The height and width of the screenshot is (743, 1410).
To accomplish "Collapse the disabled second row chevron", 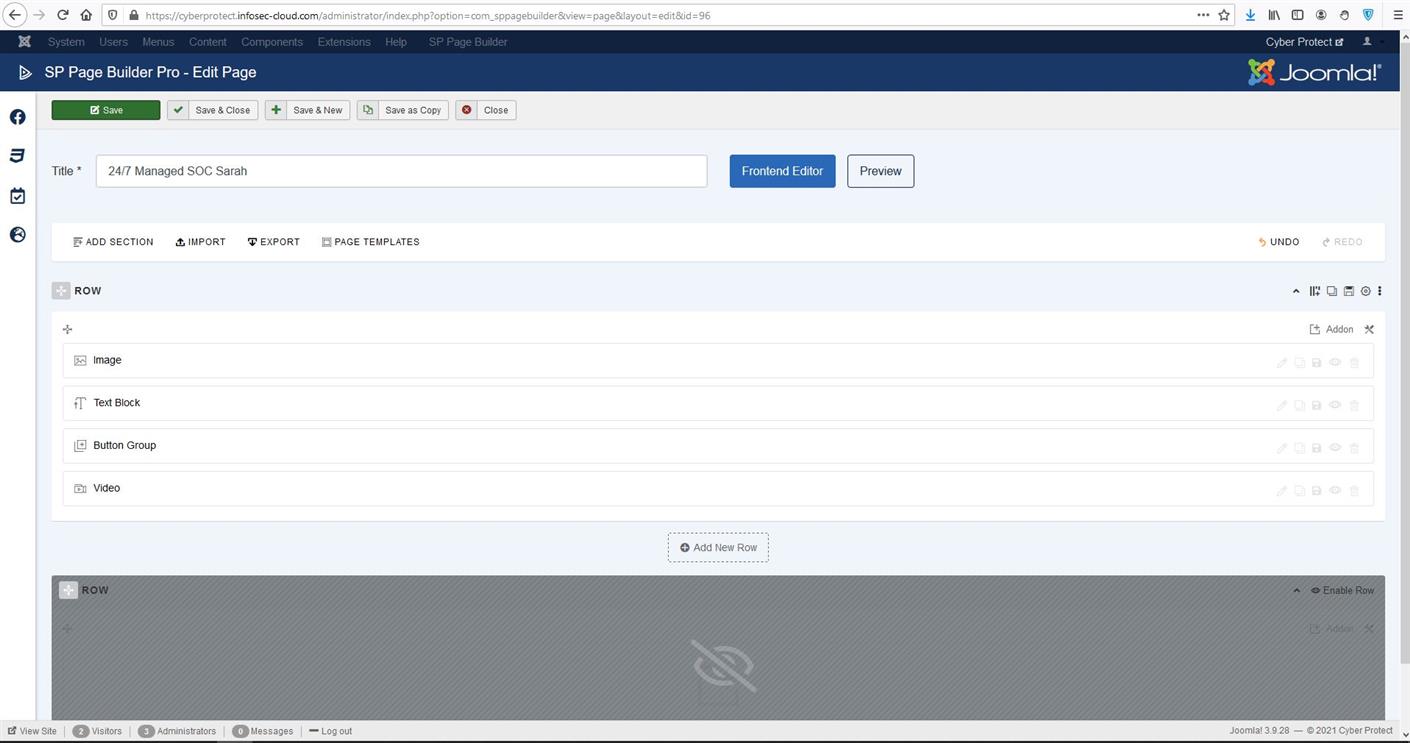I will (1296, 590).
